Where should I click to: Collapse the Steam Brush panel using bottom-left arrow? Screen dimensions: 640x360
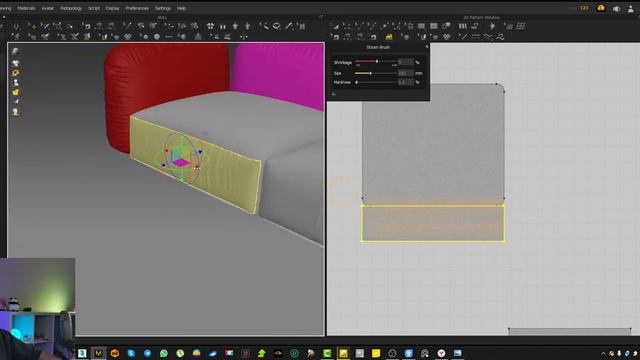click(x=333, y=94)
